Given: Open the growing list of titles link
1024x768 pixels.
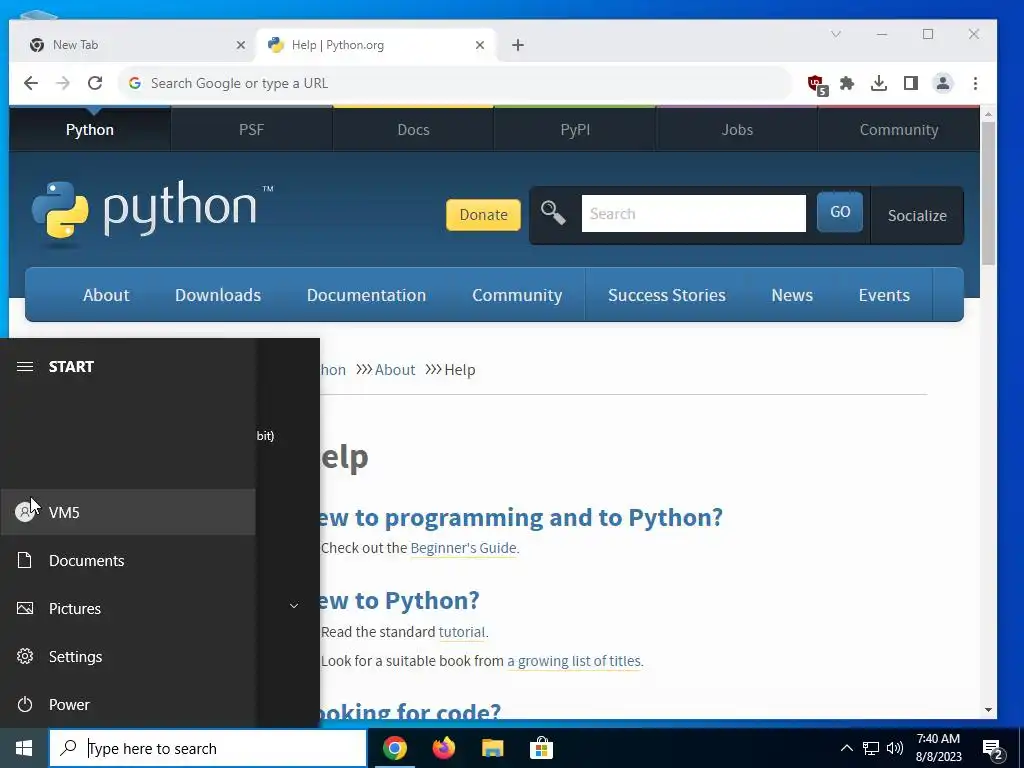Looking at the screenshot, I should click(x=574, y=661).
